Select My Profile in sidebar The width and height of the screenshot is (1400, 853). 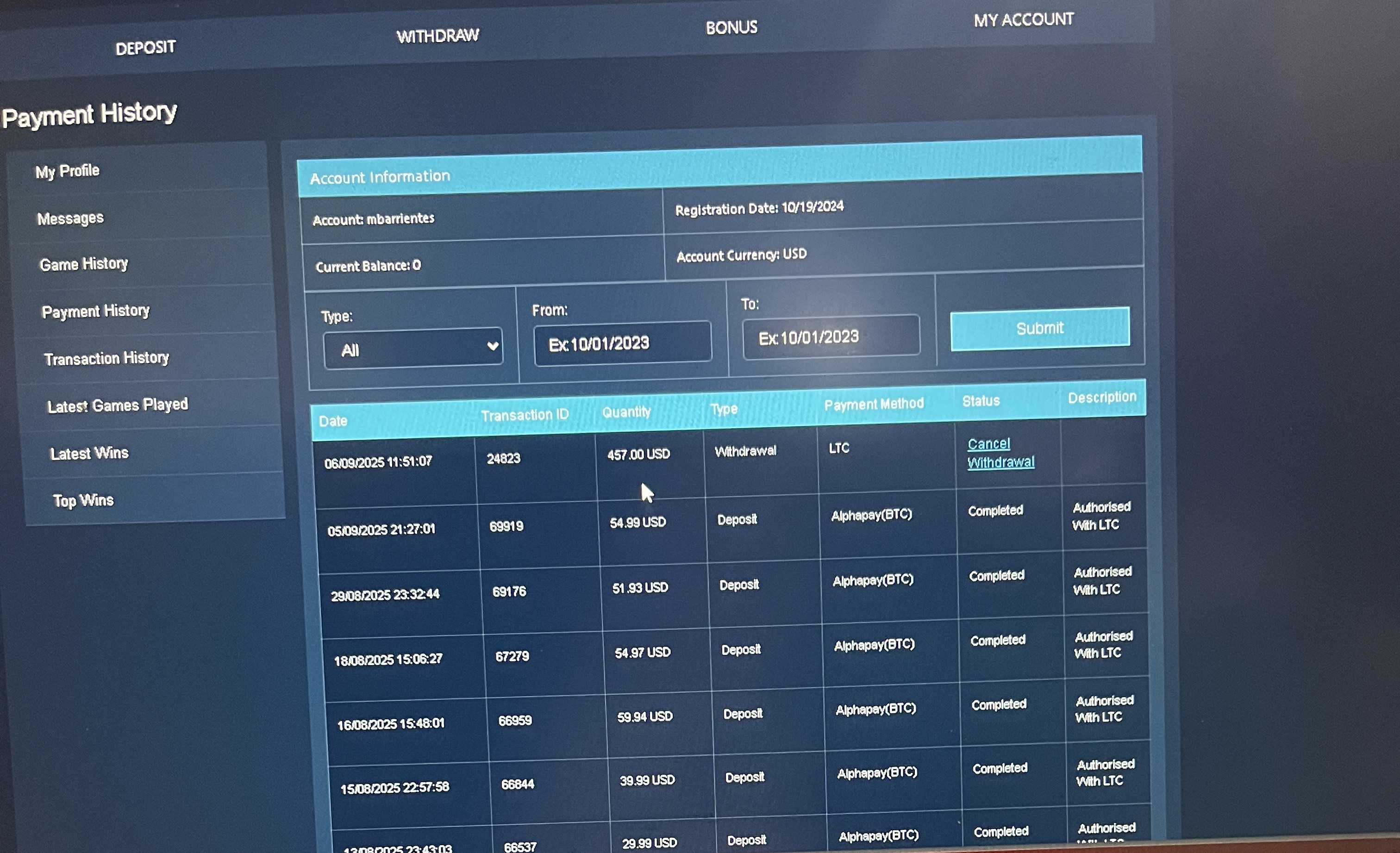[x=68, y=171]
